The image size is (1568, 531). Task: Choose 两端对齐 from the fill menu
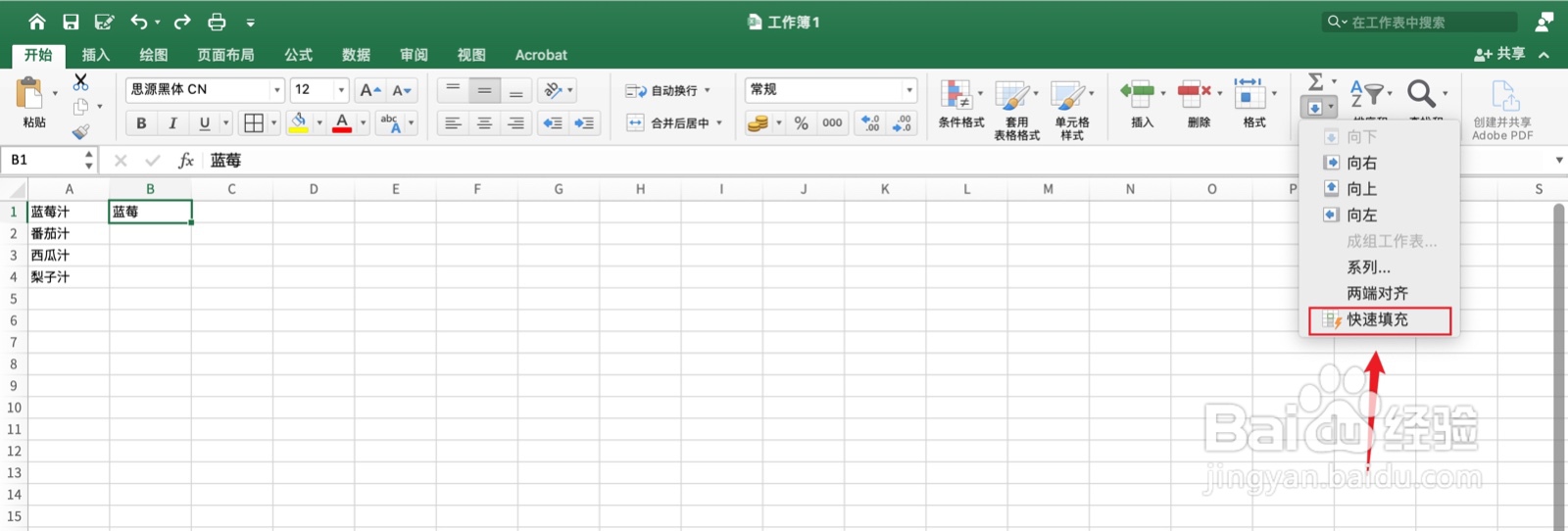click(1380, 293)
